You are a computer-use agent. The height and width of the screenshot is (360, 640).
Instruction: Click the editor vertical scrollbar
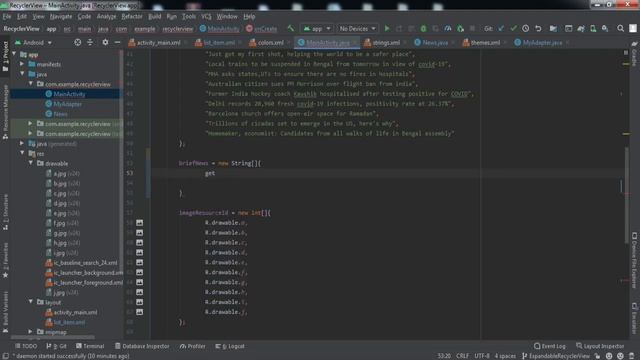627,195
